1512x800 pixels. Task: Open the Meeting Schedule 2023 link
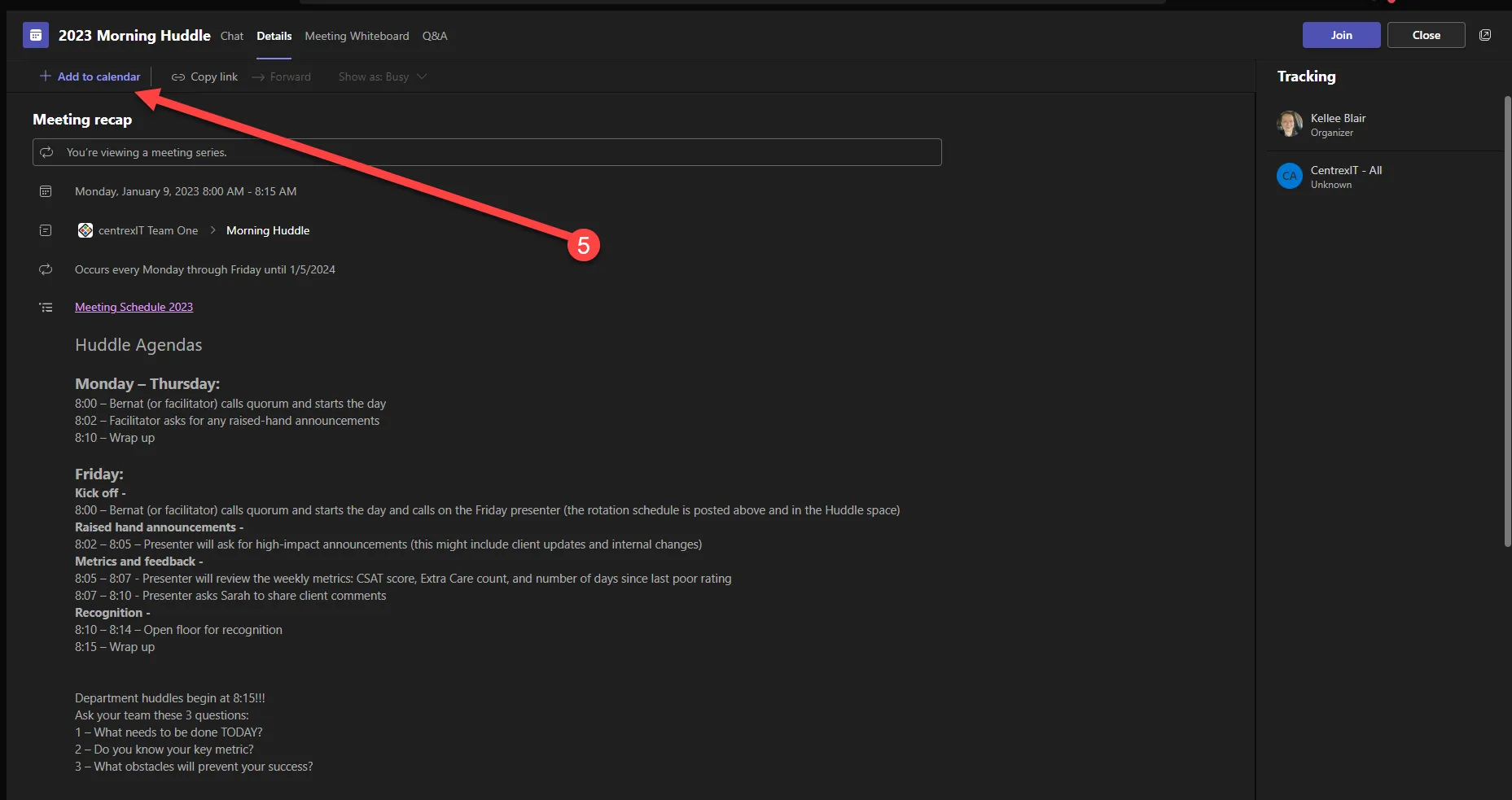click(x=134, y=307)
